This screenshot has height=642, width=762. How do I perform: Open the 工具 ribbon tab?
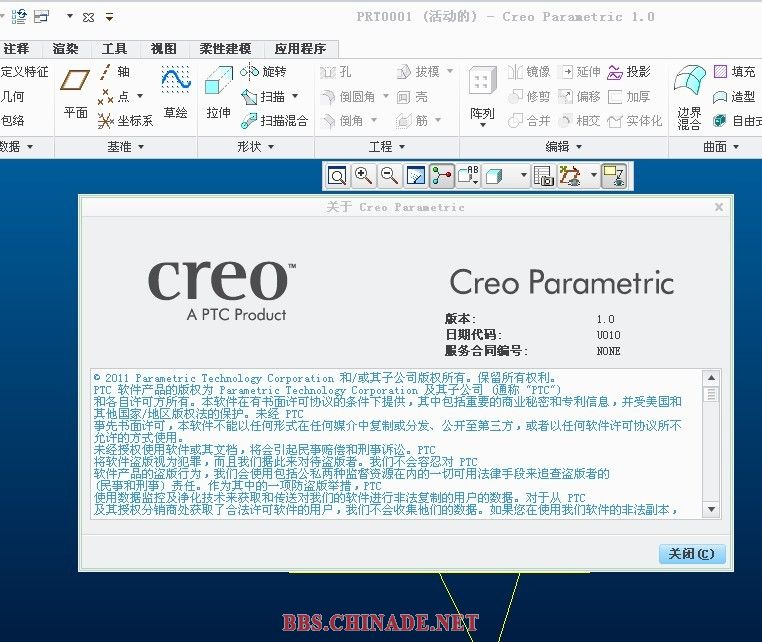point(115,49)
